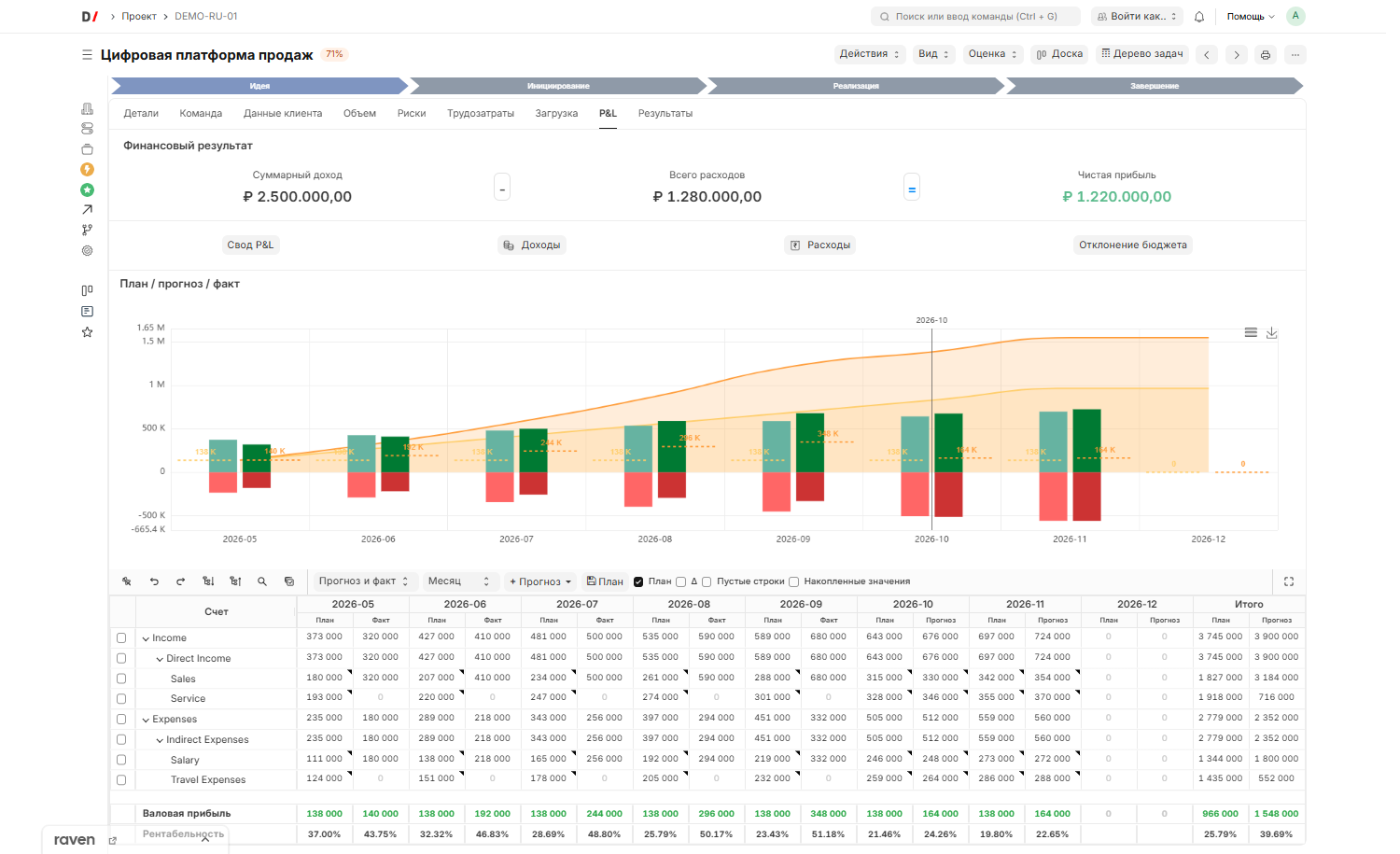1400x854 pixels.
Task: Open the table search magnifier
Action: click(262, 581)
